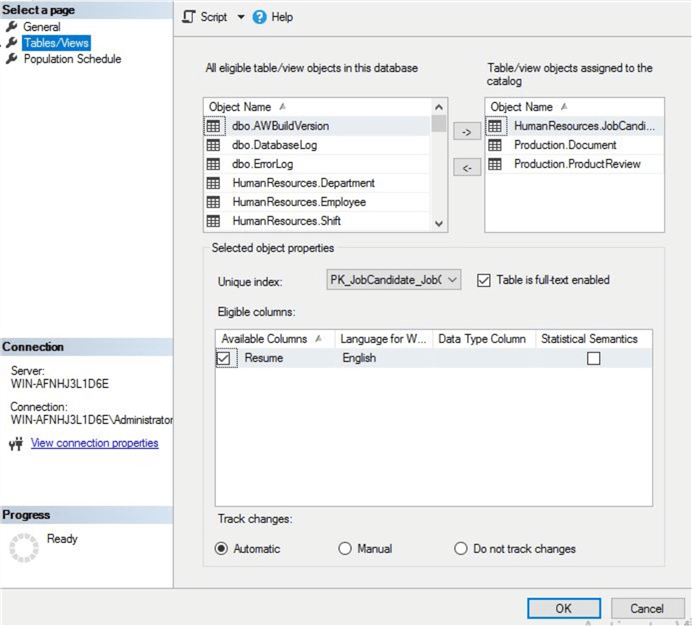692x626 pixels.
Task: Select dbo.AWBuildVersion in eligible objects
Action: [316, 126]
